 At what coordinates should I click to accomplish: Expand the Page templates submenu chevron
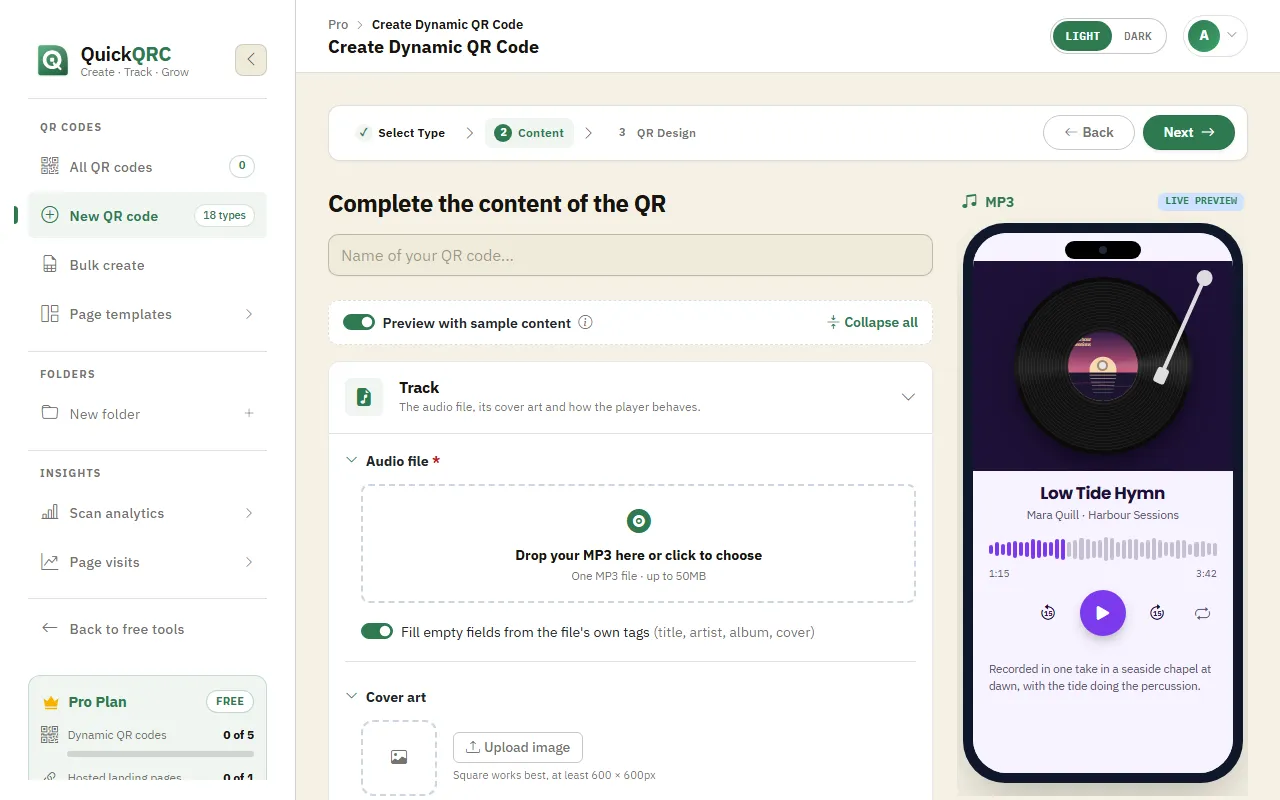click(x=249, y=314)
